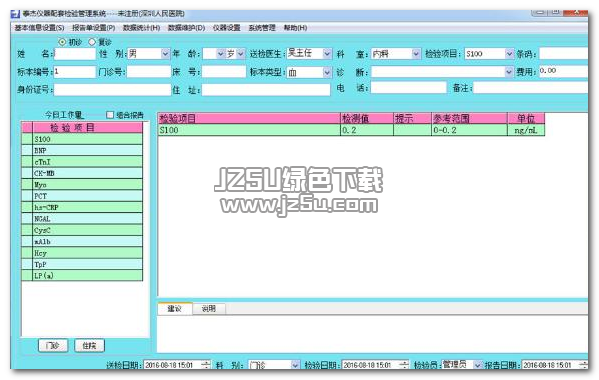Open the 数据统计(H) menu
The image size is (599, 380).
coord(141,27)
